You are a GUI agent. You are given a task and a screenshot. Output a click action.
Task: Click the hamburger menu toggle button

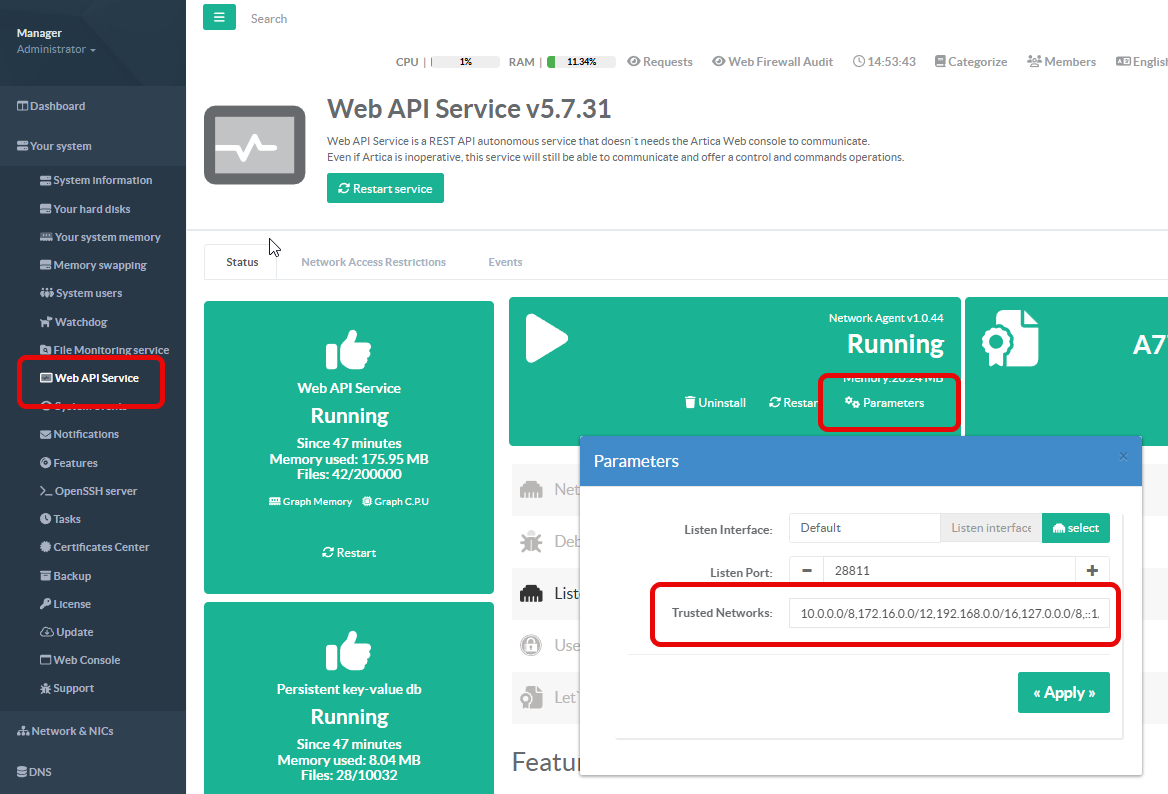click(219, 18)
